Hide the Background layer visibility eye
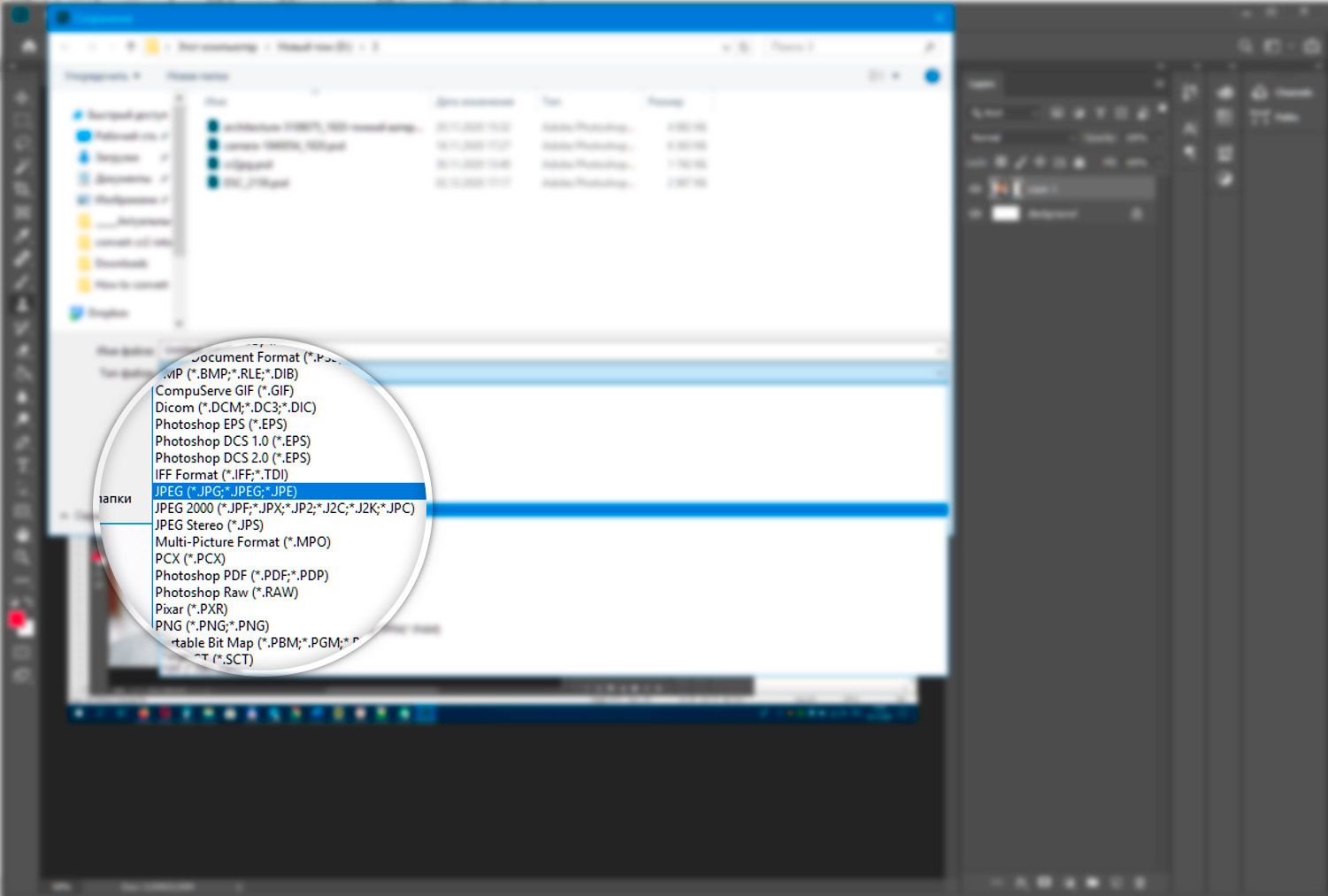1328x896 pixels. pos(976,213)
